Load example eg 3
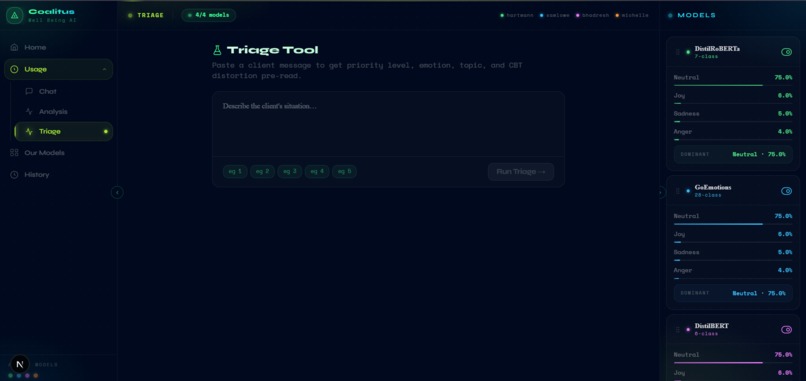 (x=290, y=172)
